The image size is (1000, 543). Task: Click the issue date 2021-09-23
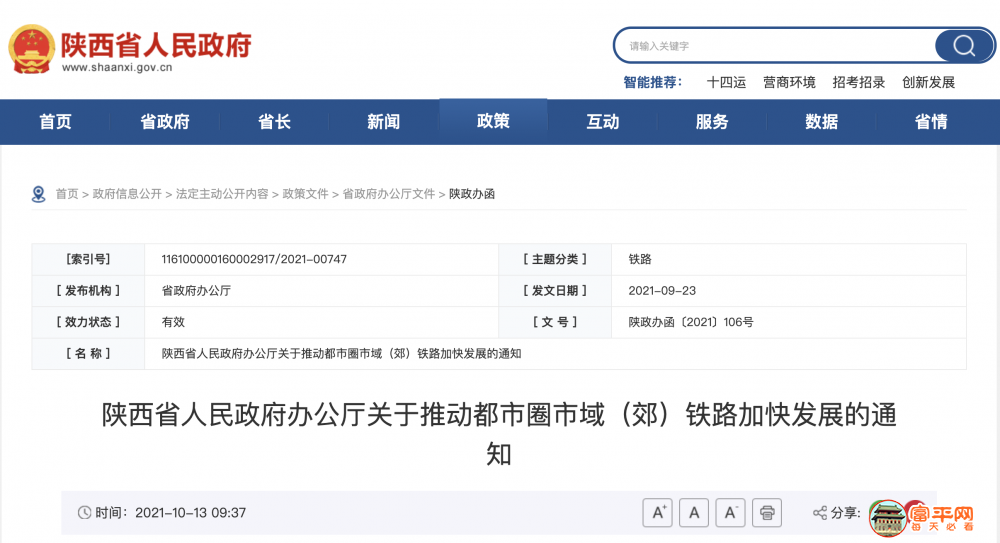(662, 290)
